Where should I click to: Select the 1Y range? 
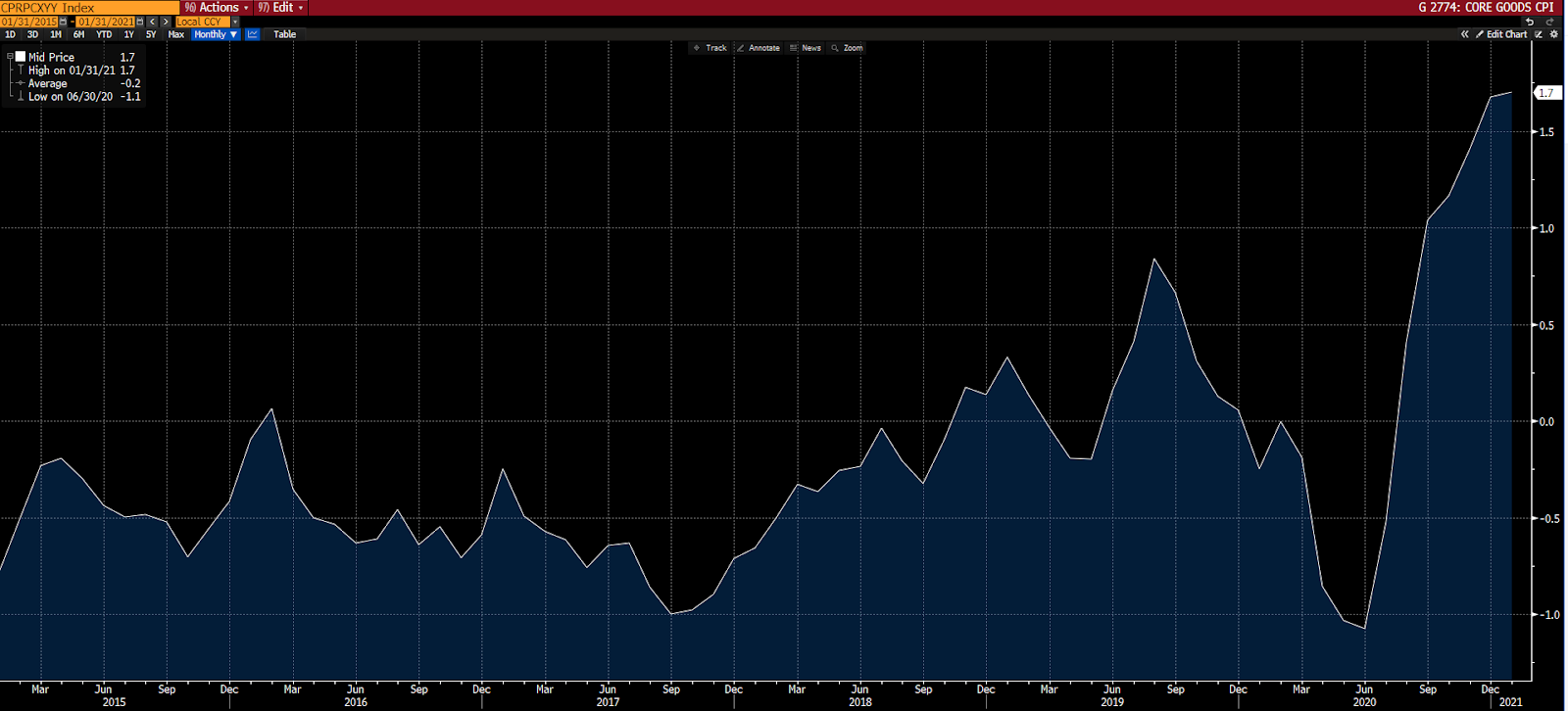(128, 34)
